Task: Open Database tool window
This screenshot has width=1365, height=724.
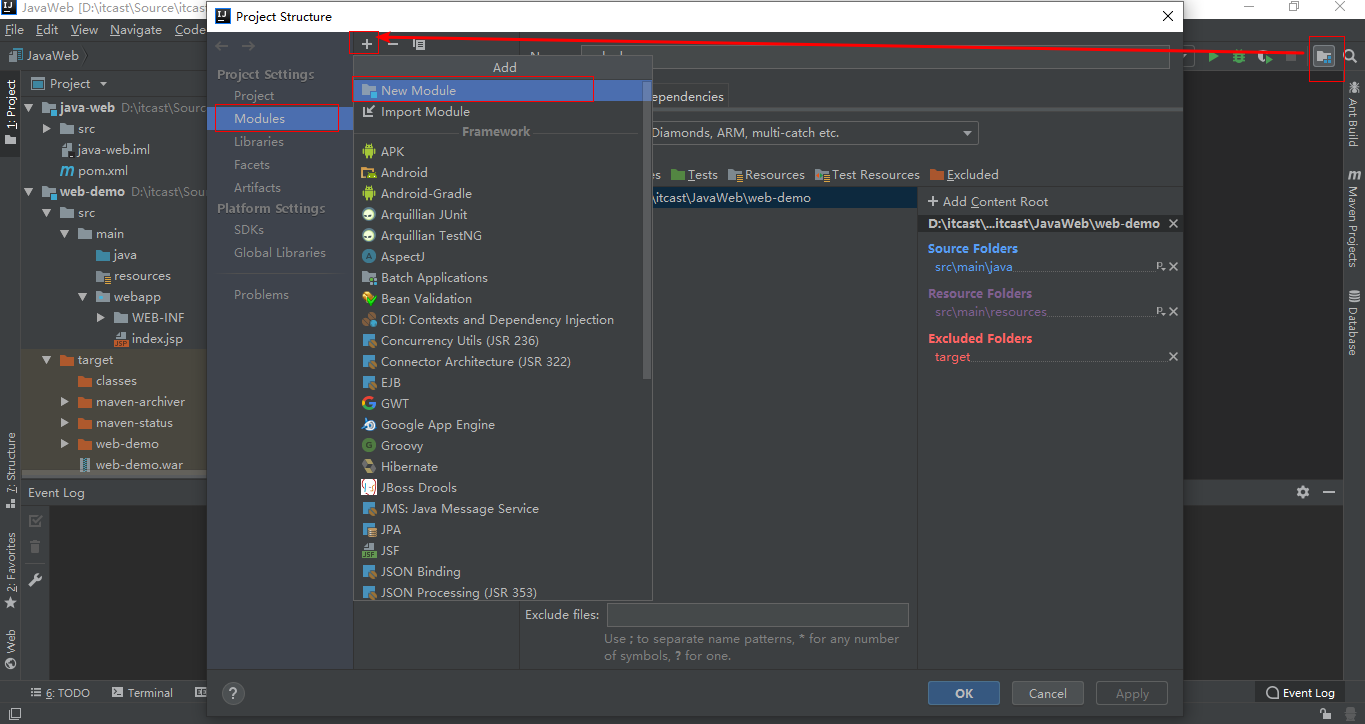Action: 1354,323
